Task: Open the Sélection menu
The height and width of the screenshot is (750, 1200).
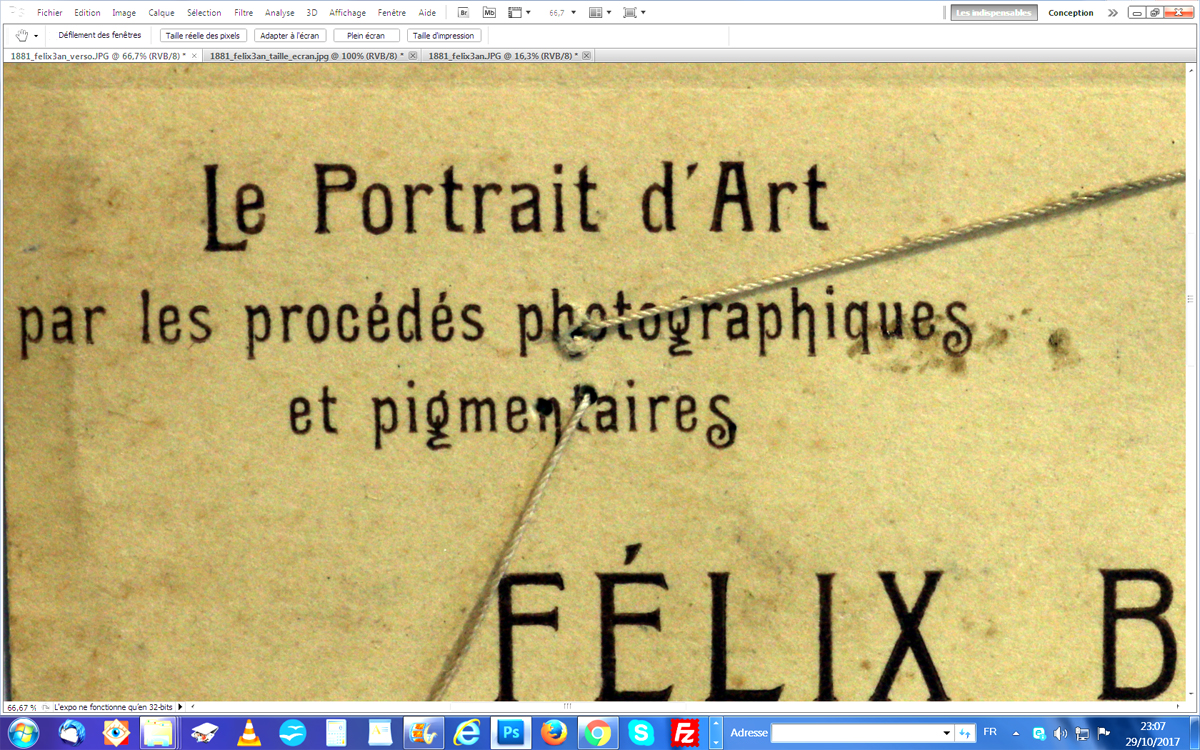Action: [x=204, y=13]
